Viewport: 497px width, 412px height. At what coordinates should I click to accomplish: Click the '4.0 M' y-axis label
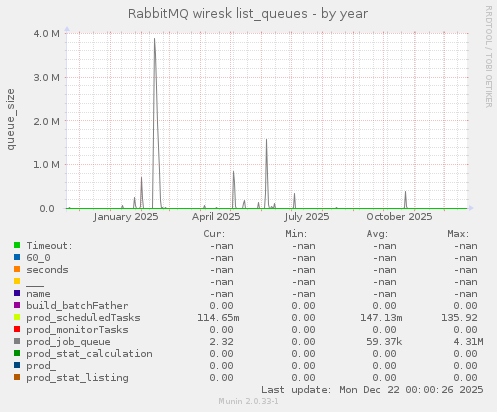pos(46,33)
